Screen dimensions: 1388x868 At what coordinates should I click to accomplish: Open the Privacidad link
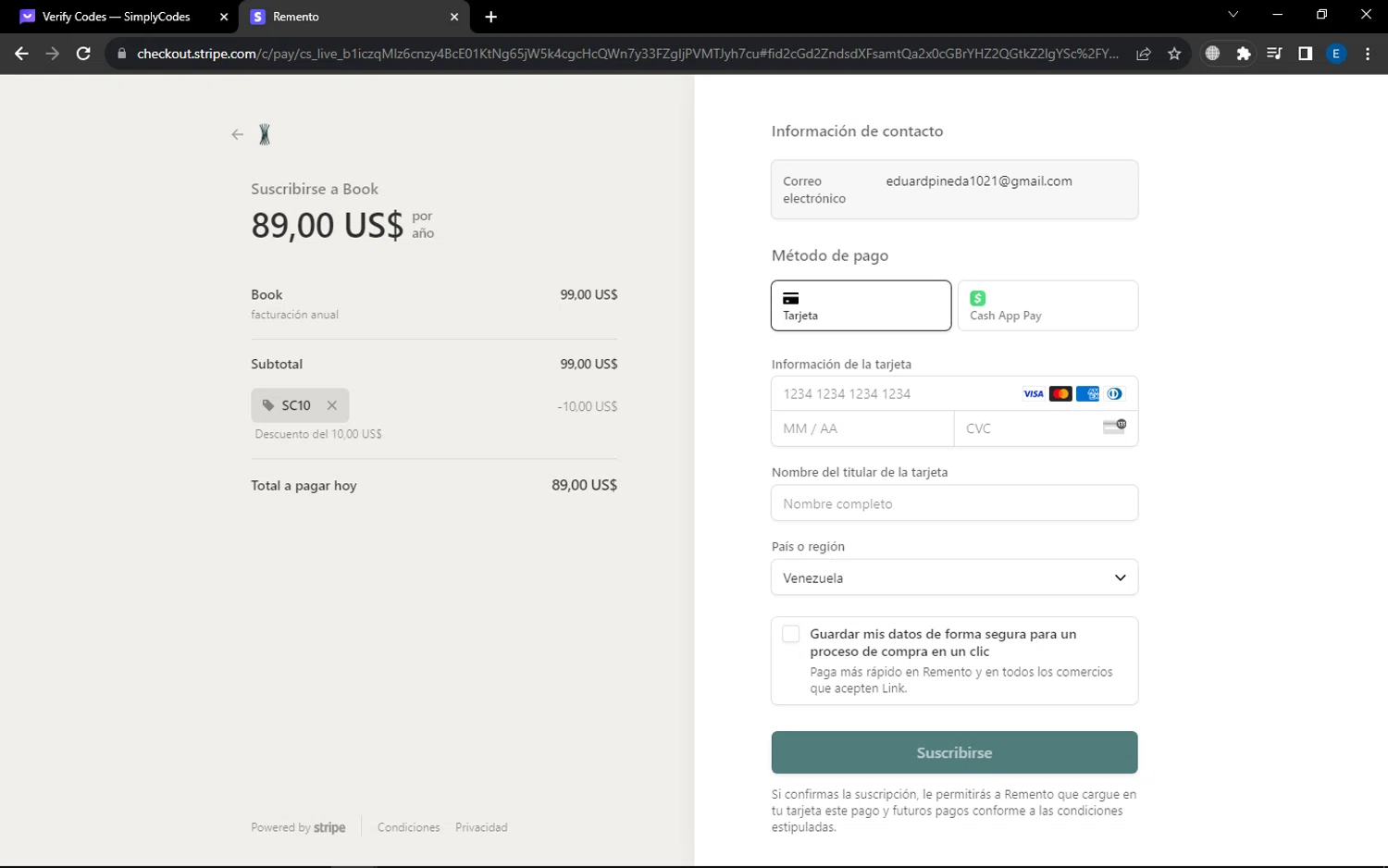point(481,827)
